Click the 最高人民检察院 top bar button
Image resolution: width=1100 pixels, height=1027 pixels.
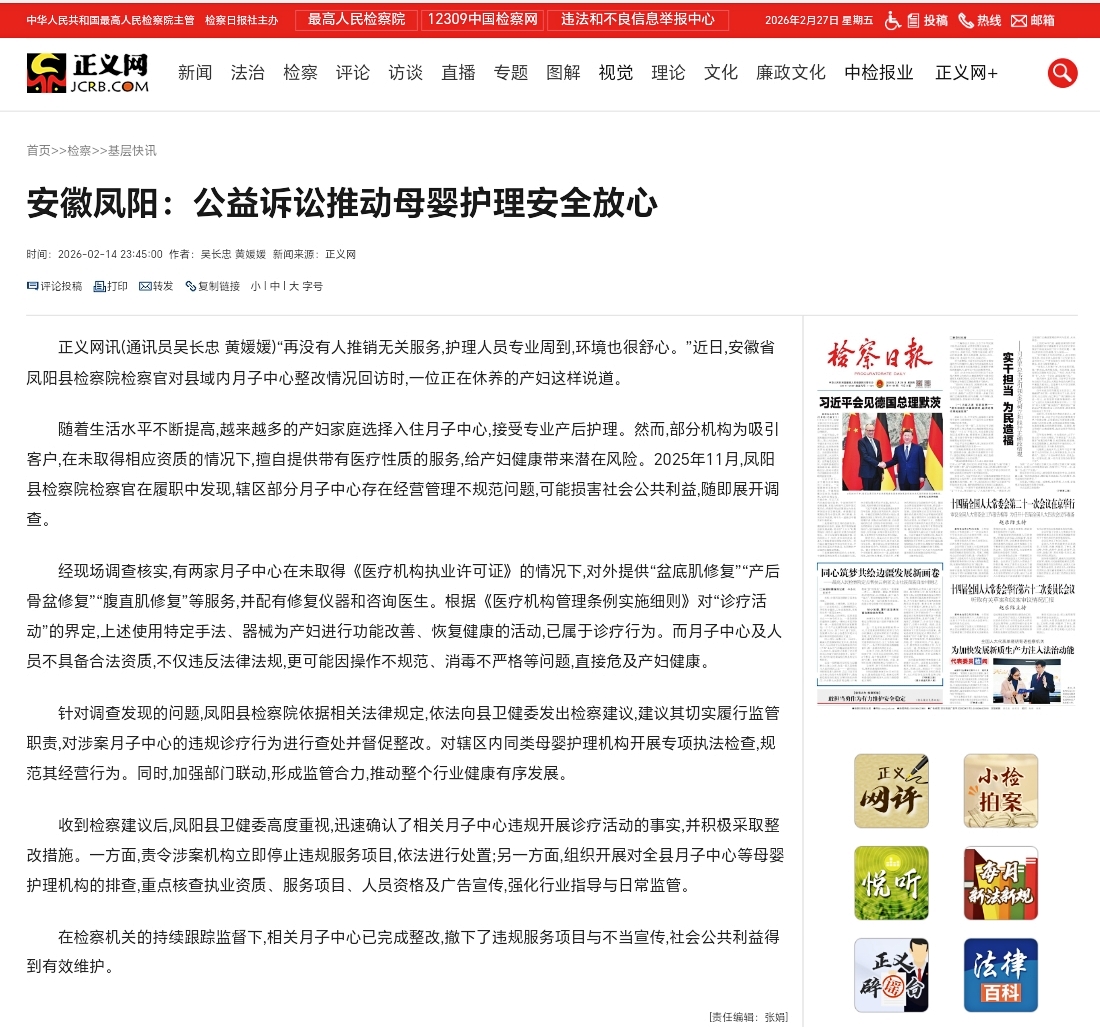tap(356, 20)
